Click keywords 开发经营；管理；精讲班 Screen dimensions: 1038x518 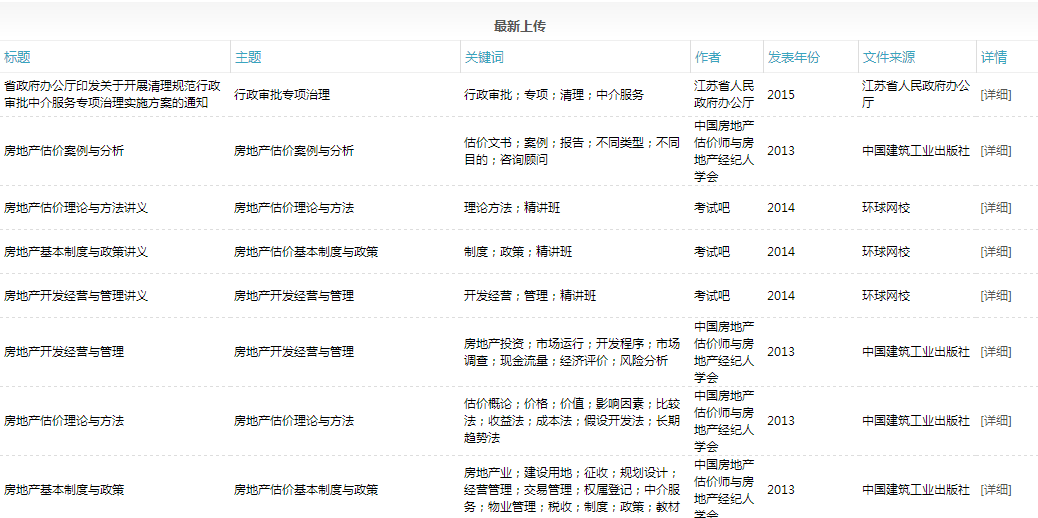pos(530,295)
